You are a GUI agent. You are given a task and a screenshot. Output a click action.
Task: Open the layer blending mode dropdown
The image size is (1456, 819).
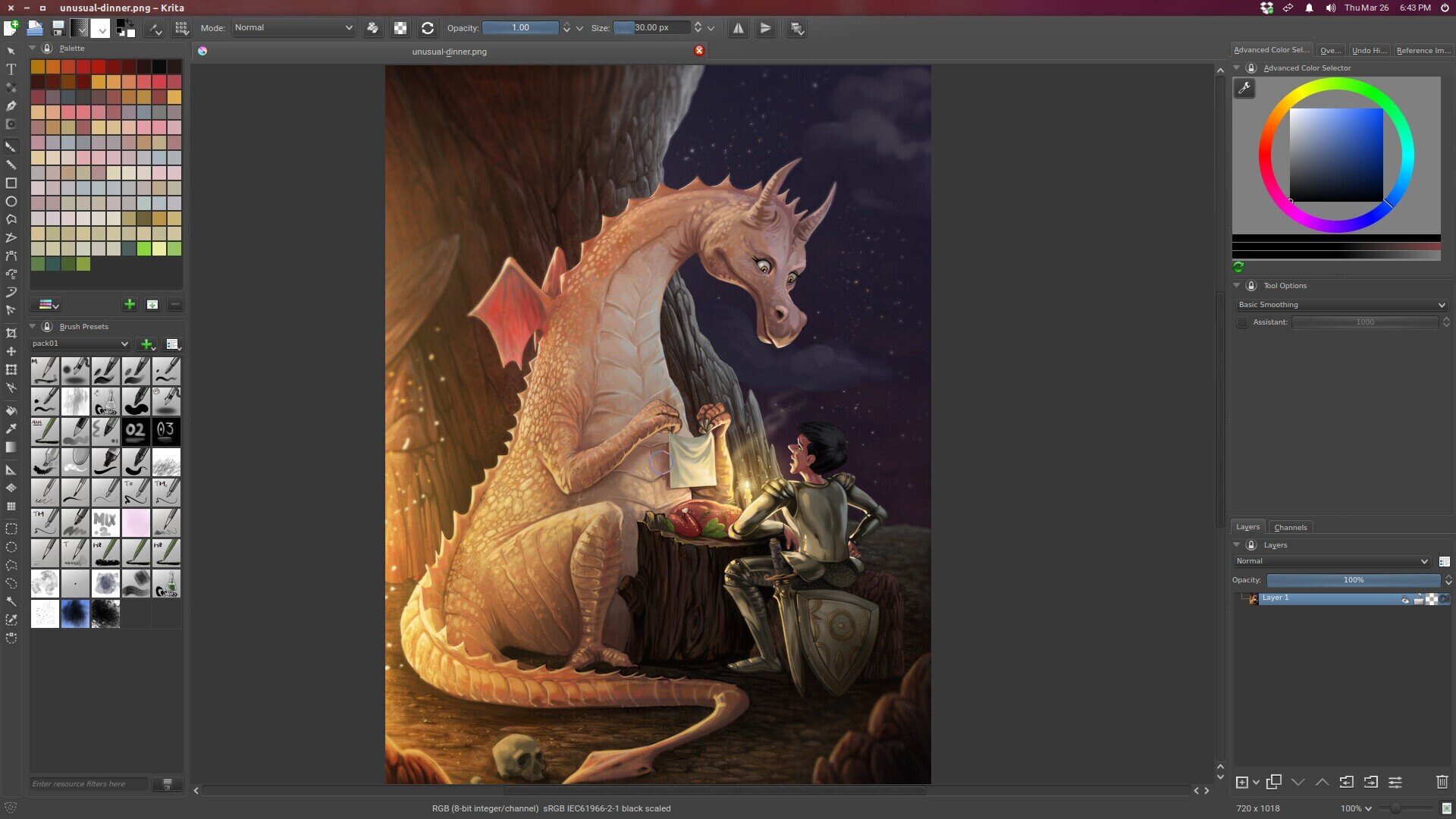pos(1331,561)
